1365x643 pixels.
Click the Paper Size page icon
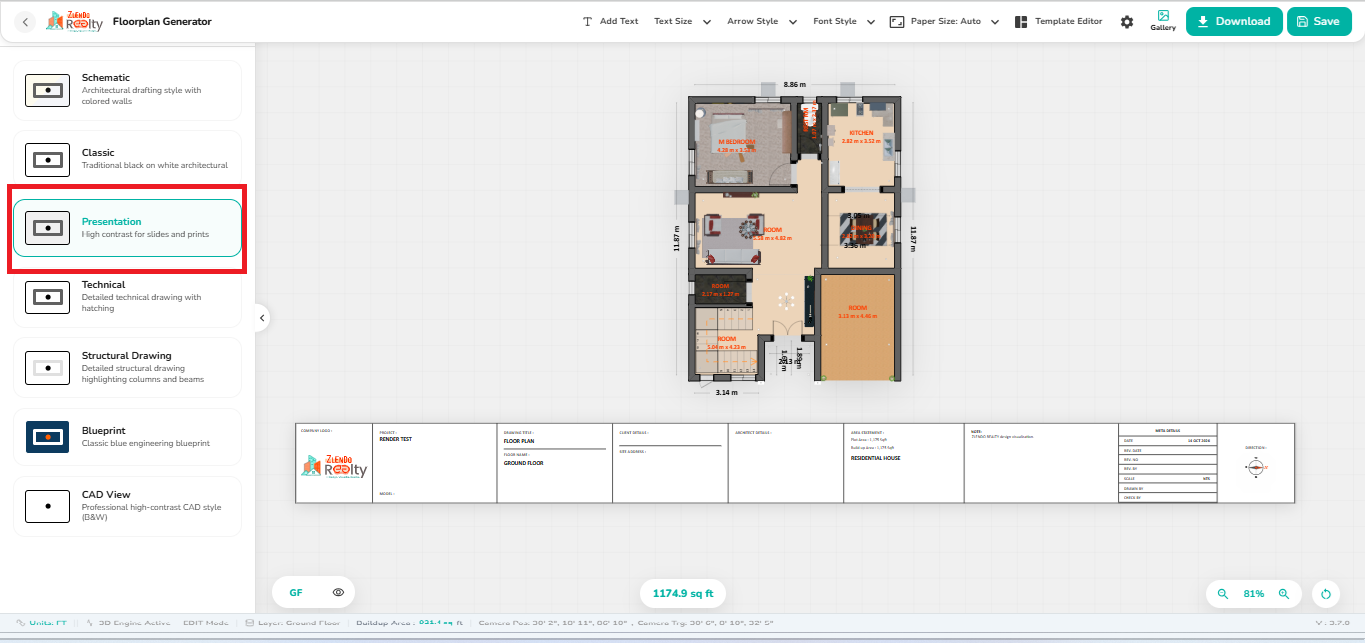(x=897, y=21)
